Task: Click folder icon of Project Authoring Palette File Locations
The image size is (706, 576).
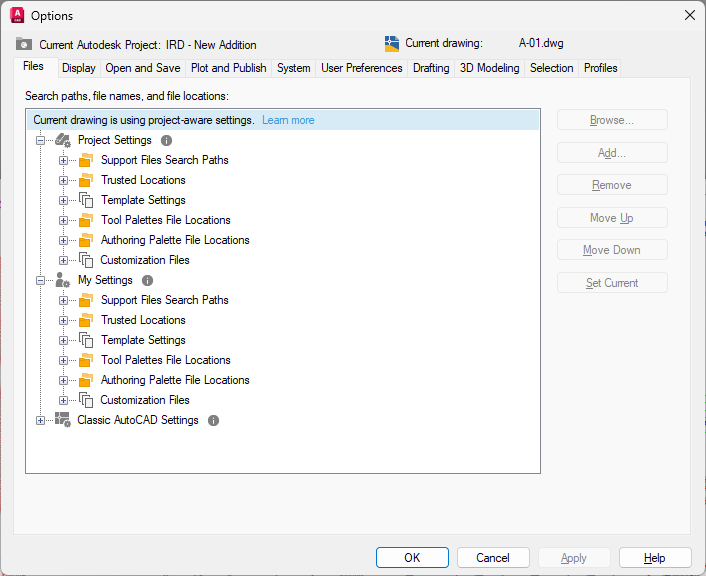Action: [x=86, y=240]
